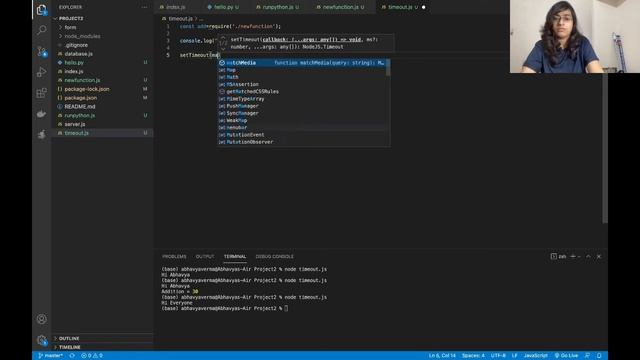Open the Explorer view in activity bar

pos(42,9)
